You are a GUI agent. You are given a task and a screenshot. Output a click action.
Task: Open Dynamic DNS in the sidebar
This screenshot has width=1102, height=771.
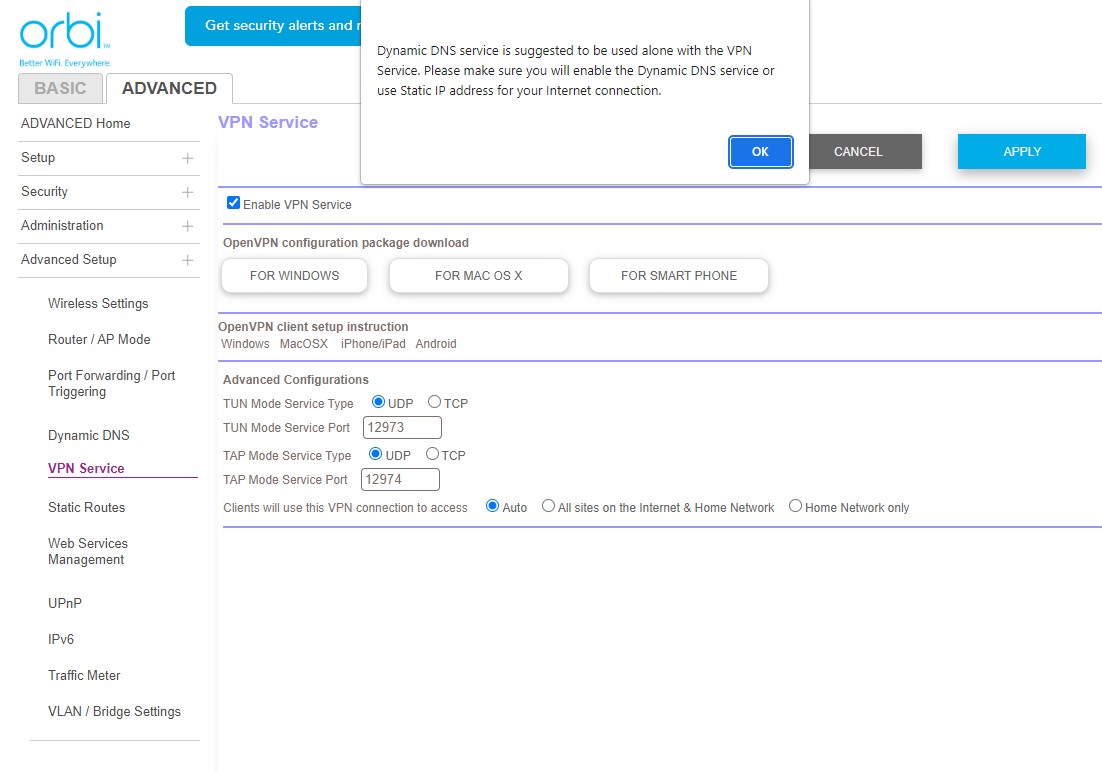tap(89, 436)
